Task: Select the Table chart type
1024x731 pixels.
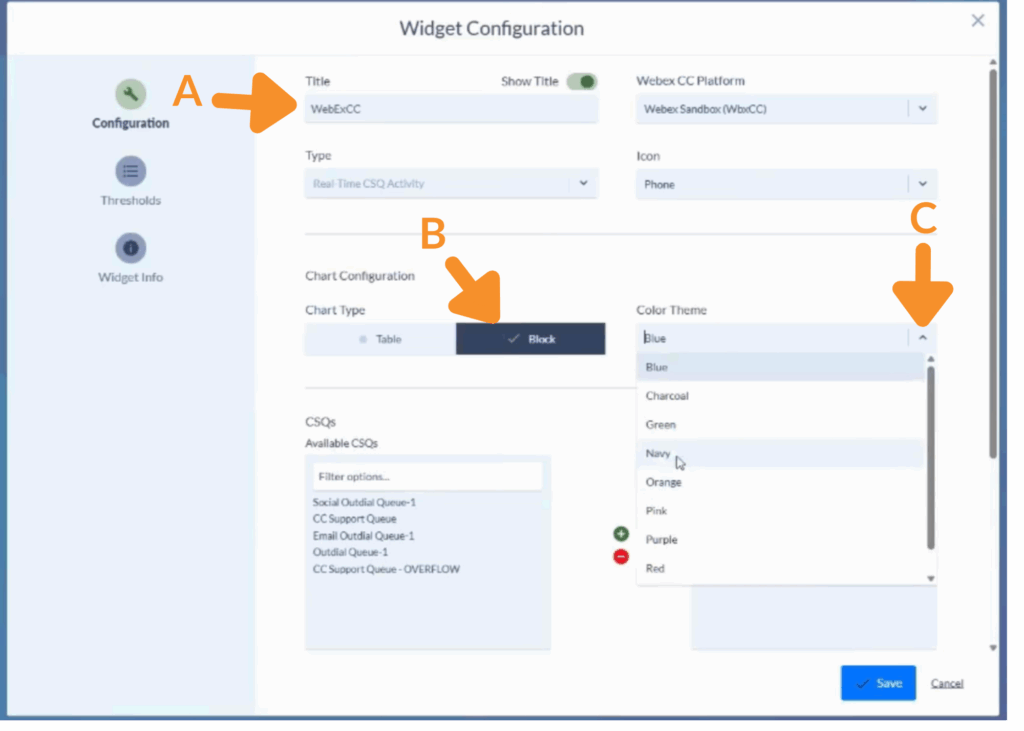Action: pos(380,339)
